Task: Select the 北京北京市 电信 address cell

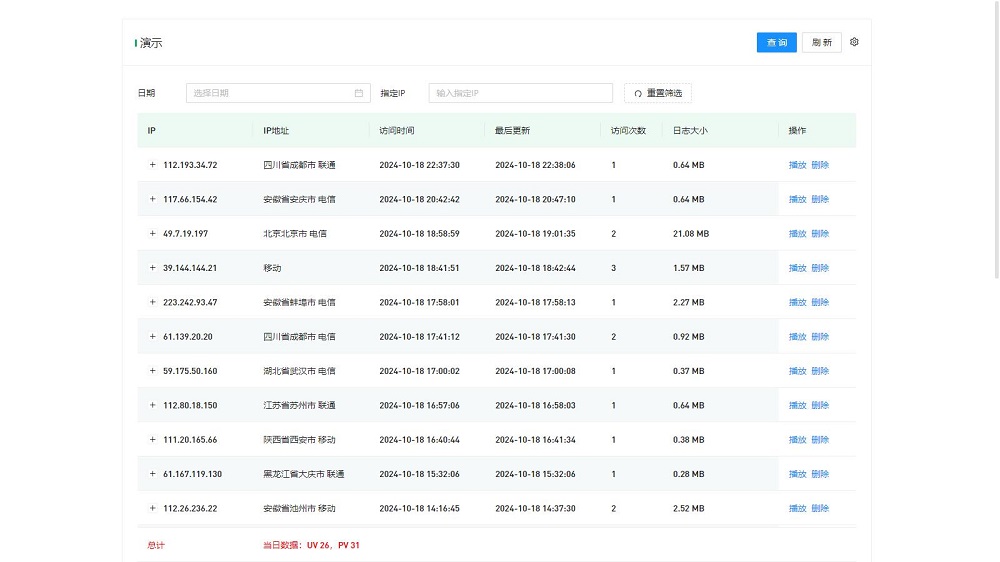Action: point(295,234)
